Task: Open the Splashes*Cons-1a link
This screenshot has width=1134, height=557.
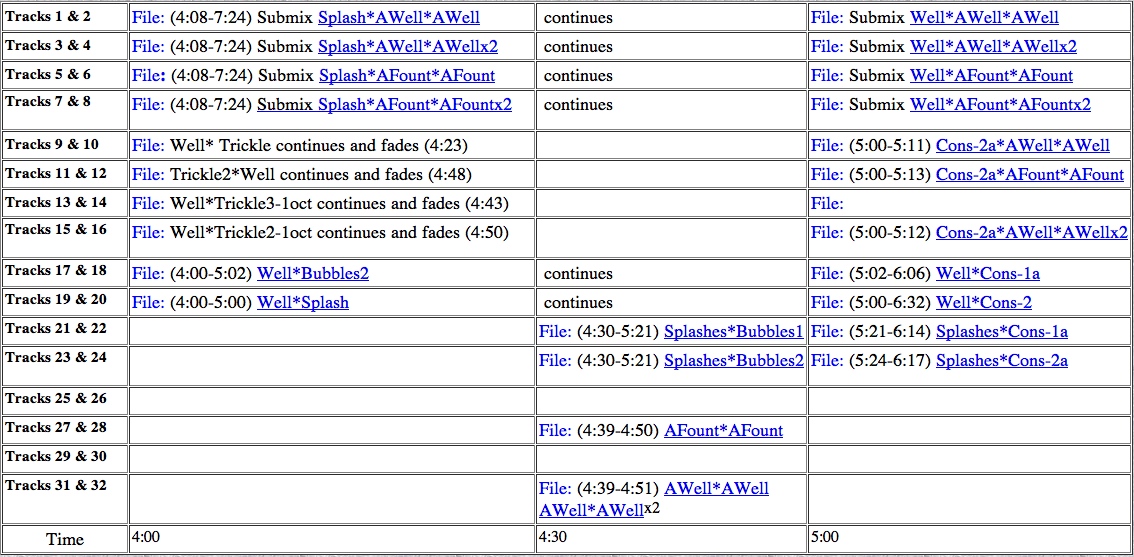Action: click(x=1002, y=331)
